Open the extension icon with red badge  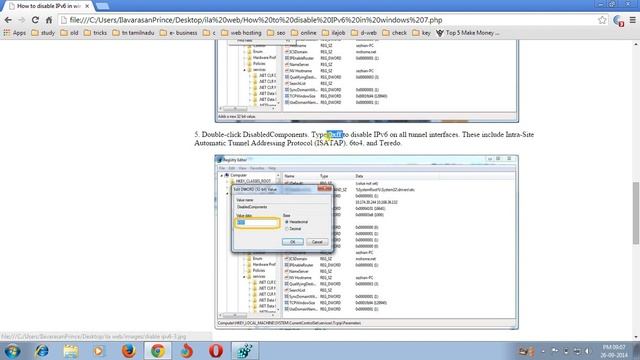(618, 20)
